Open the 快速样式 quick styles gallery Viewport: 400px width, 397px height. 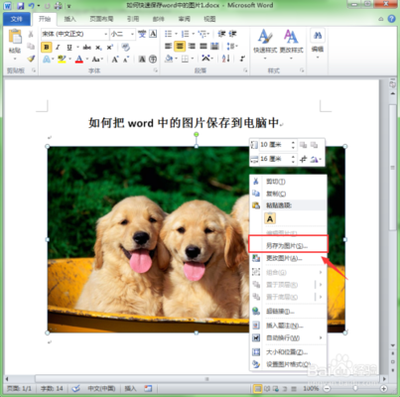pos(265,45)
